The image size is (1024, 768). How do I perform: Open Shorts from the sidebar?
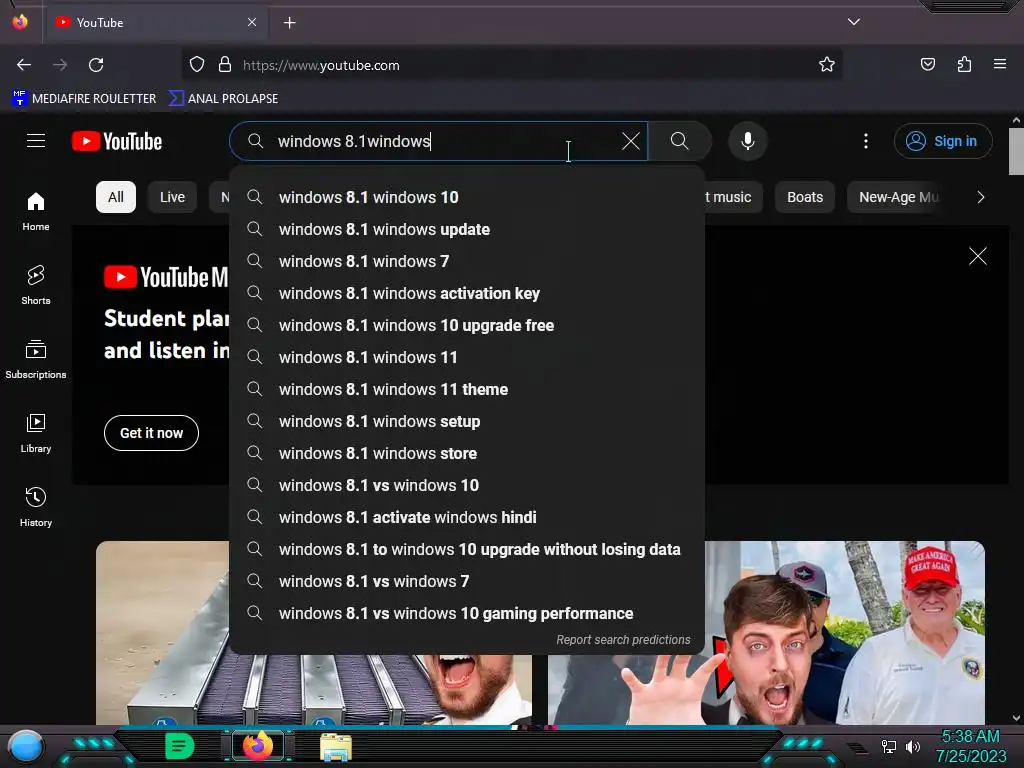point(36,285)
